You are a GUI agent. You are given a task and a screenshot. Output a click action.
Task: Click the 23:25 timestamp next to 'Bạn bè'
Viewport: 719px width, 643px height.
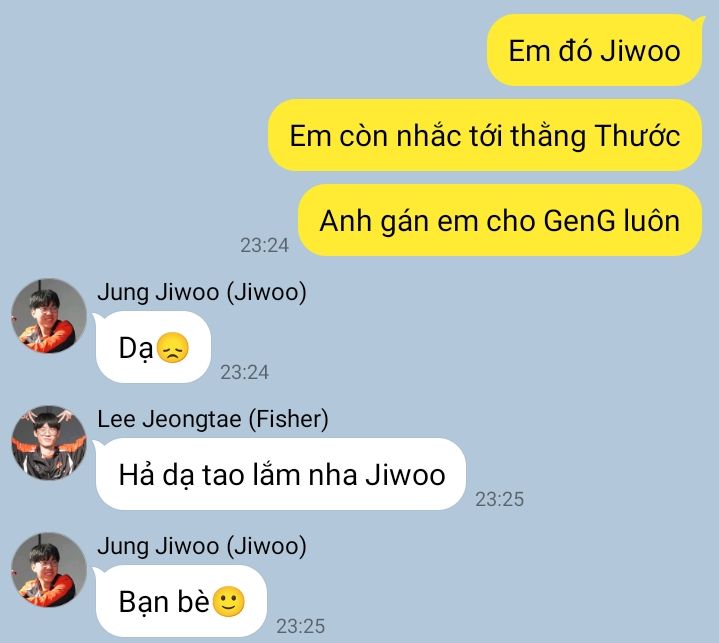pos(300,626)
